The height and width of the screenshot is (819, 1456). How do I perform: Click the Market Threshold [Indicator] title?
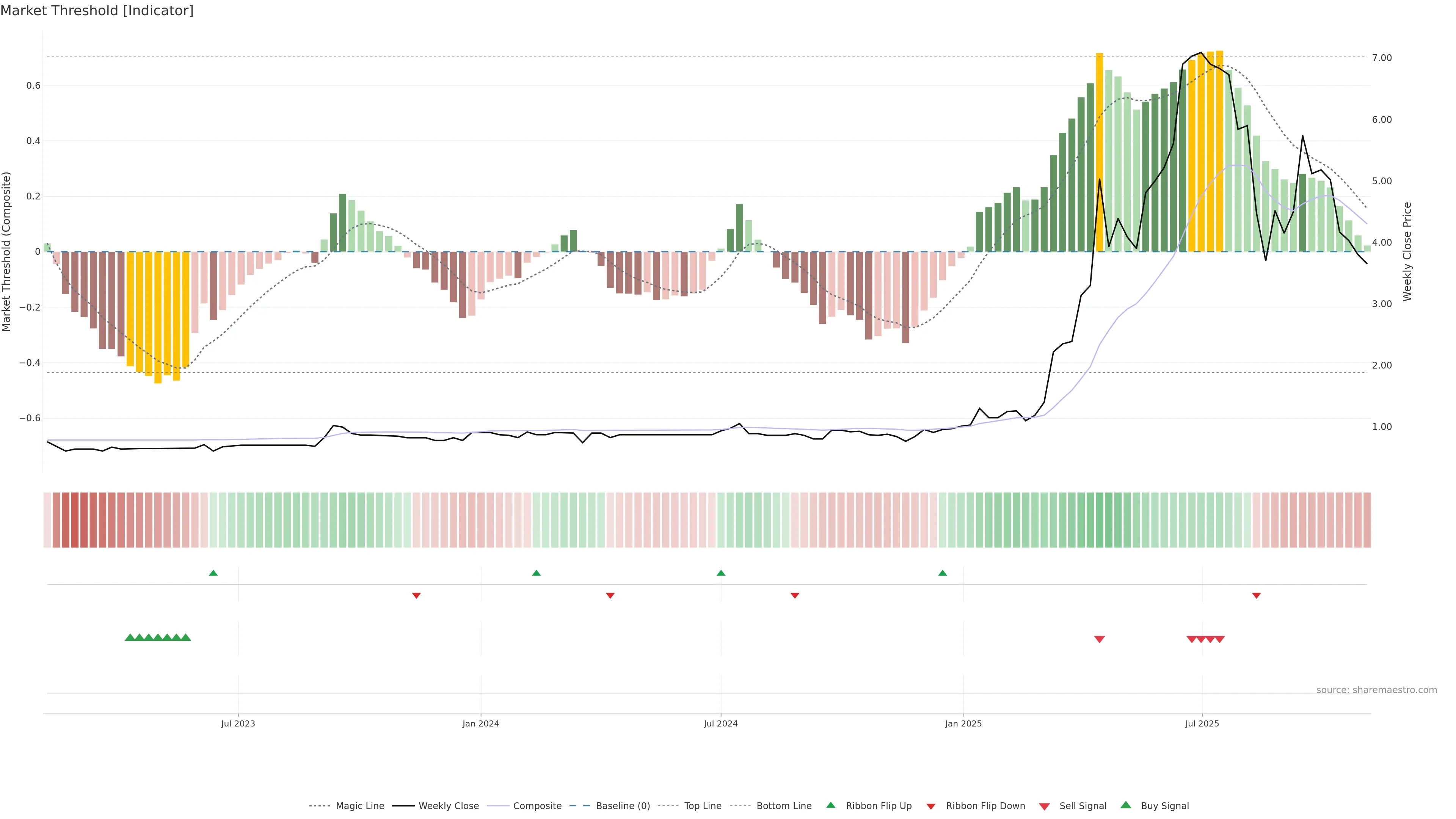coord(97,11)
